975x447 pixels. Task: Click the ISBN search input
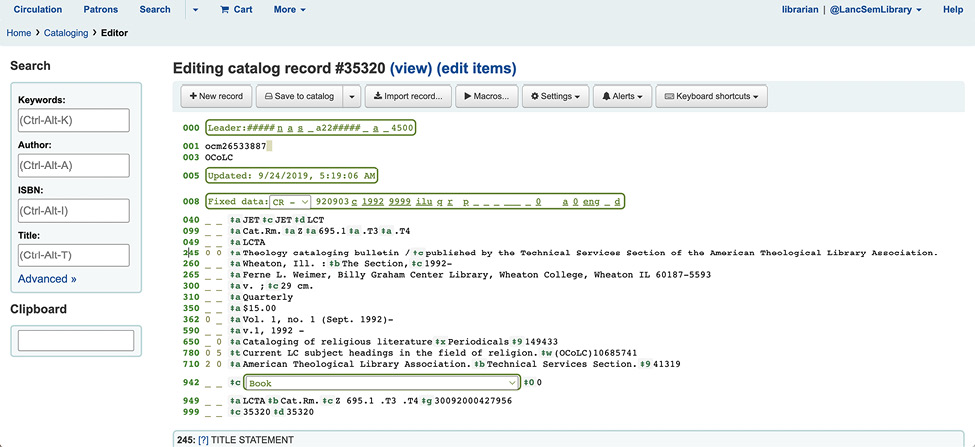pyautogui.click(x=74, y=210)
